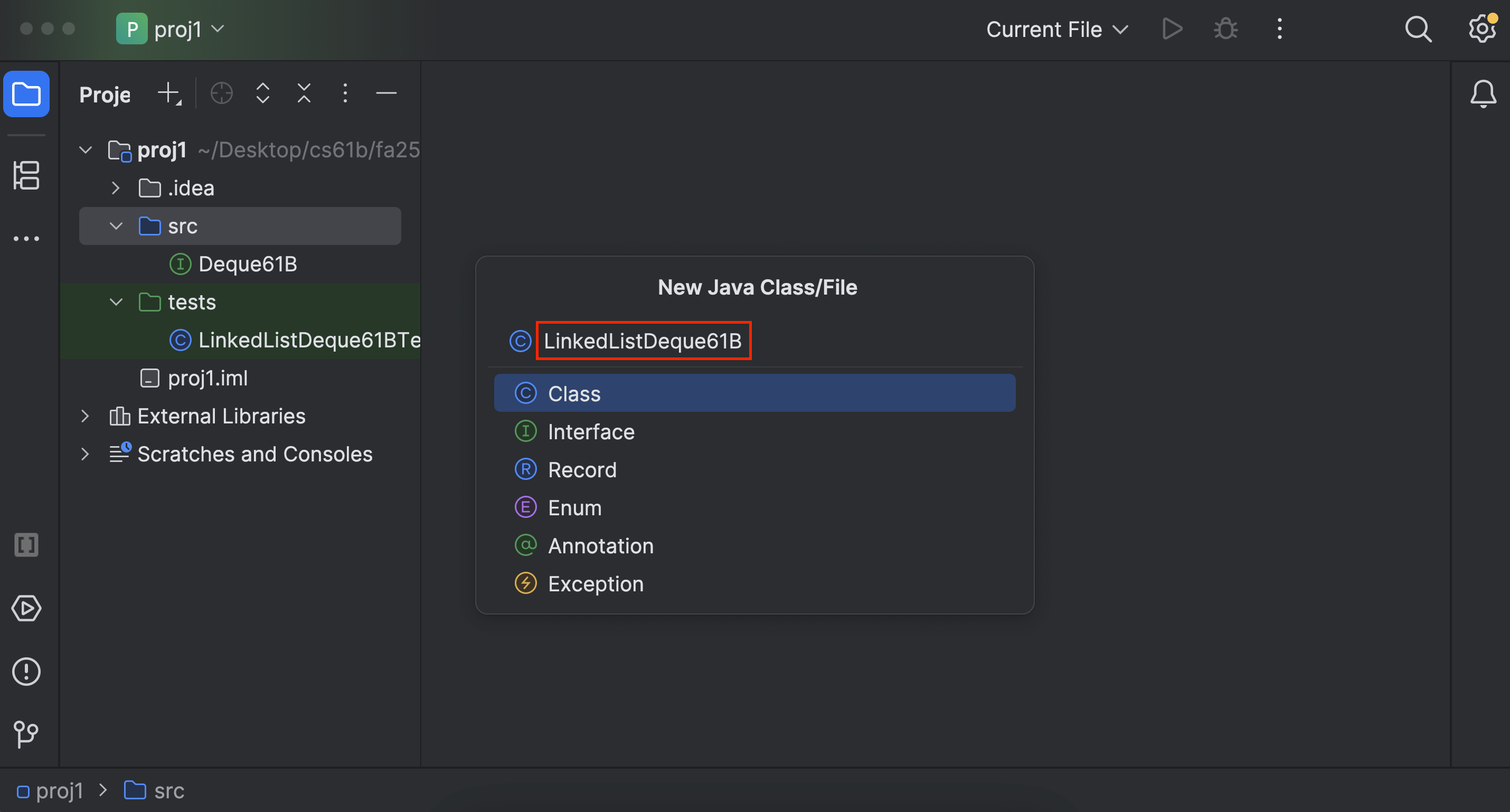
Task: Open the Current File run configuration dropdown
Action: pos(1056,30)
